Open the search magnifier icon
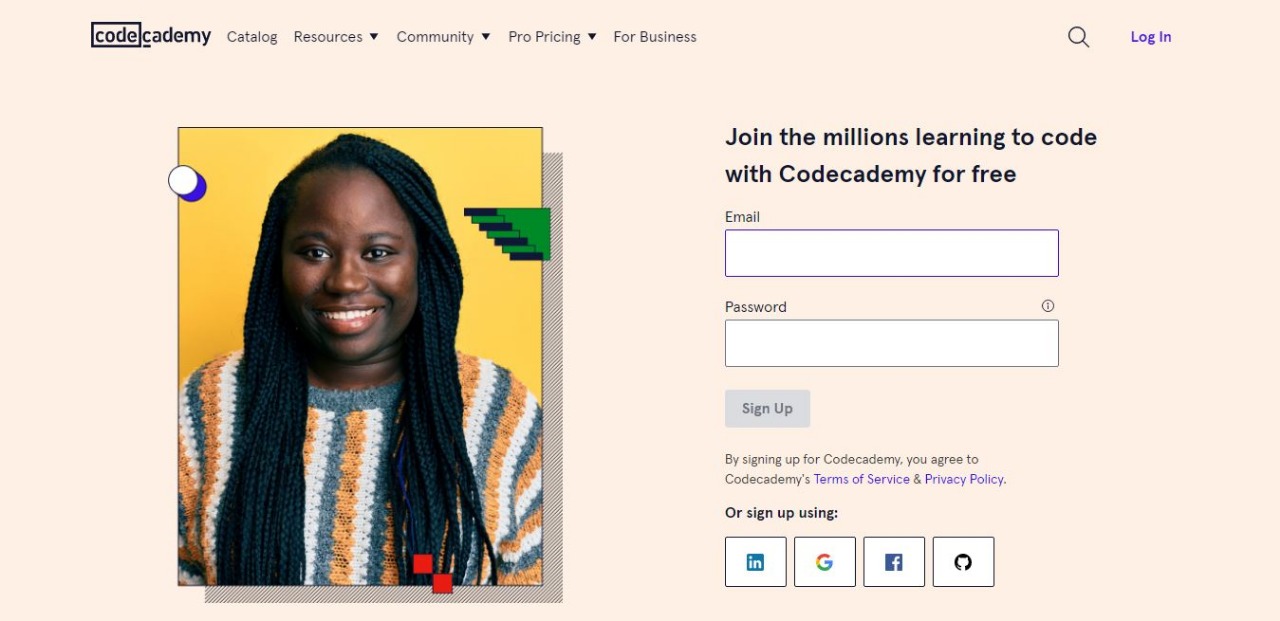1280x621 pixels. (1078, 37)
